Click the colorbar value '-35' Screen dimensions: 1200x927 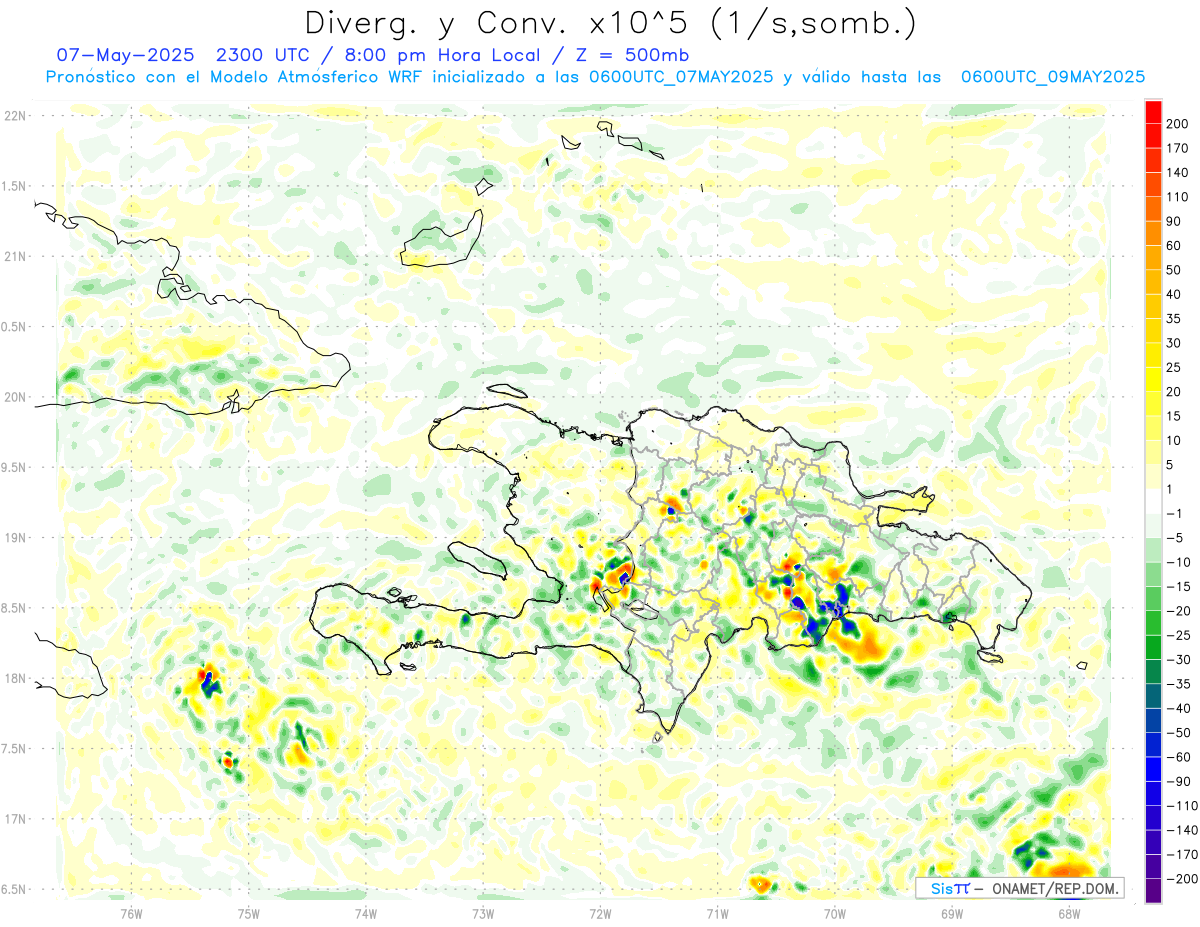pyautogui.click(x=1179, y=684)
